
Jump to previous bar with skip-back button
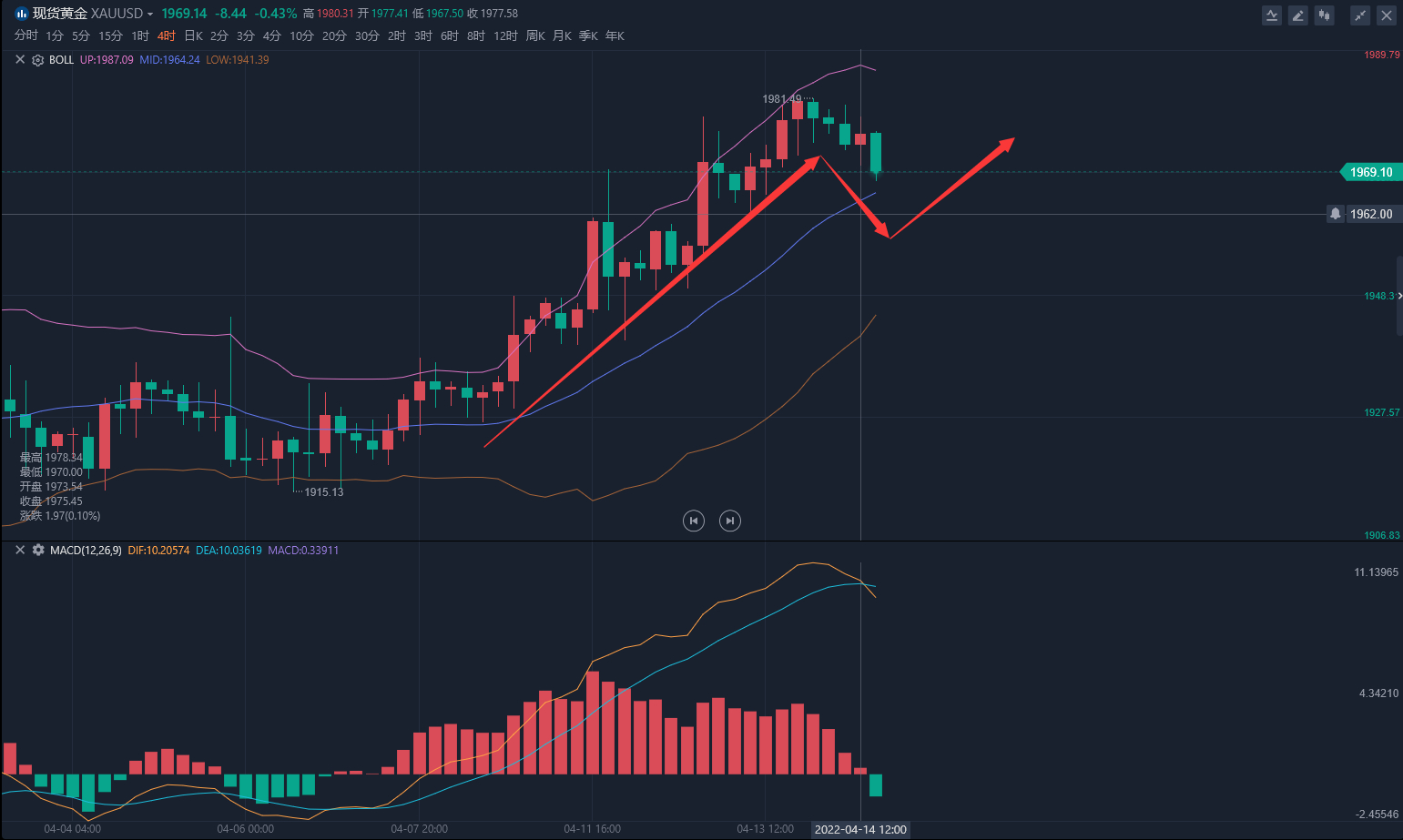[694, 521]
